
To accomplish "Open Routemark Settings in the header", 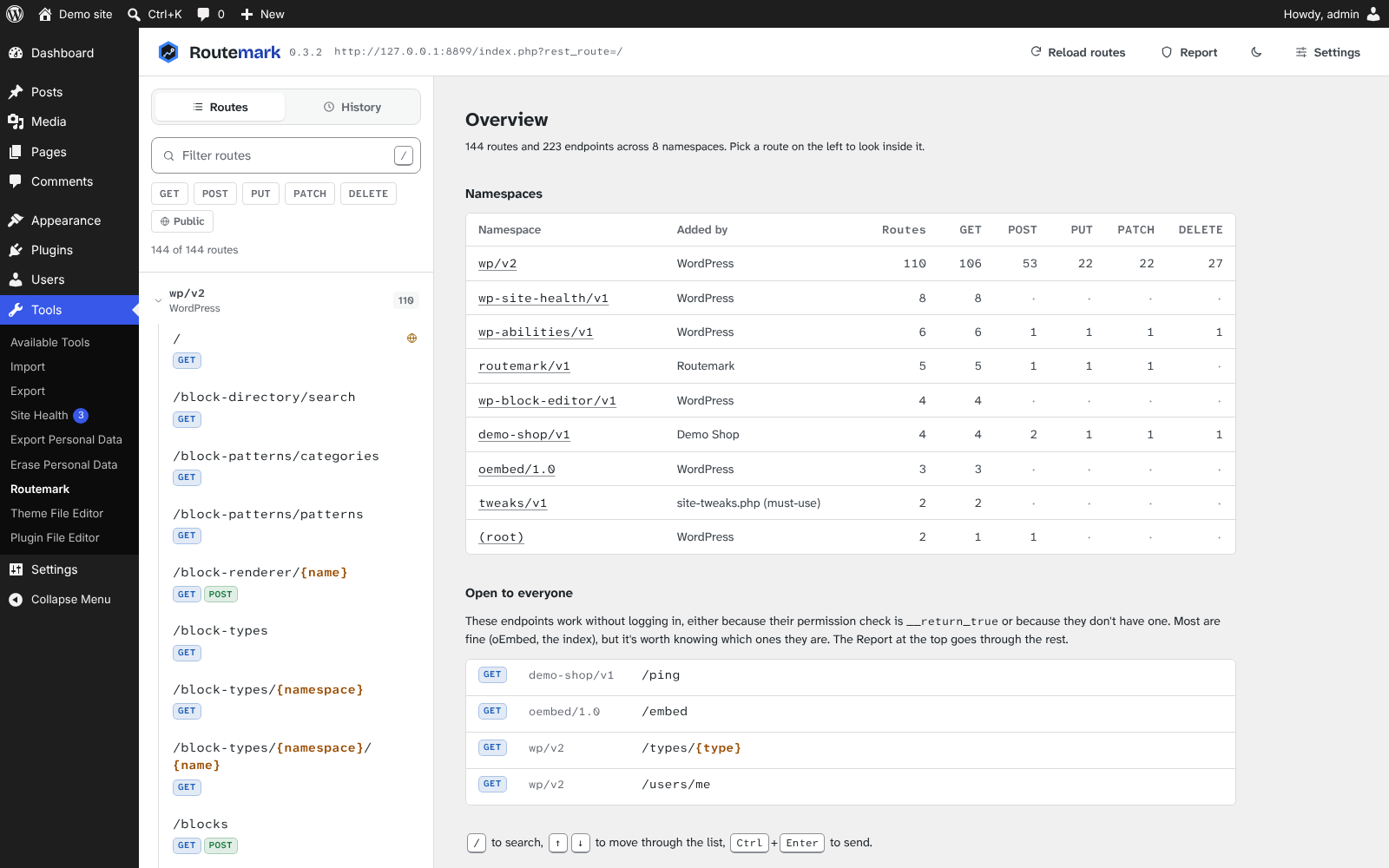I will pos(1327,52).
